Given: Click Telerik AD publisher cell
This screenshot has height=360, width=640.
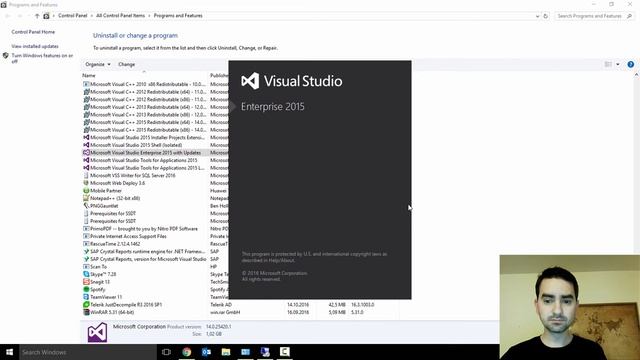Looking at the screenshot, I should (x=221, y=305).
